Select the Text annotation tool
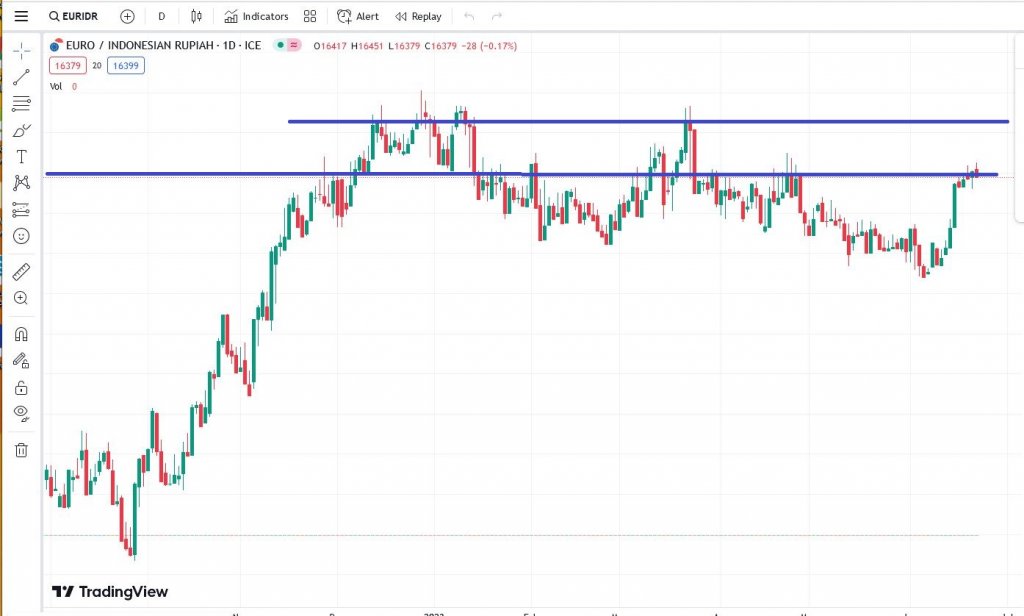Screen dimensions: 1024x616 (x=21, y=157)
